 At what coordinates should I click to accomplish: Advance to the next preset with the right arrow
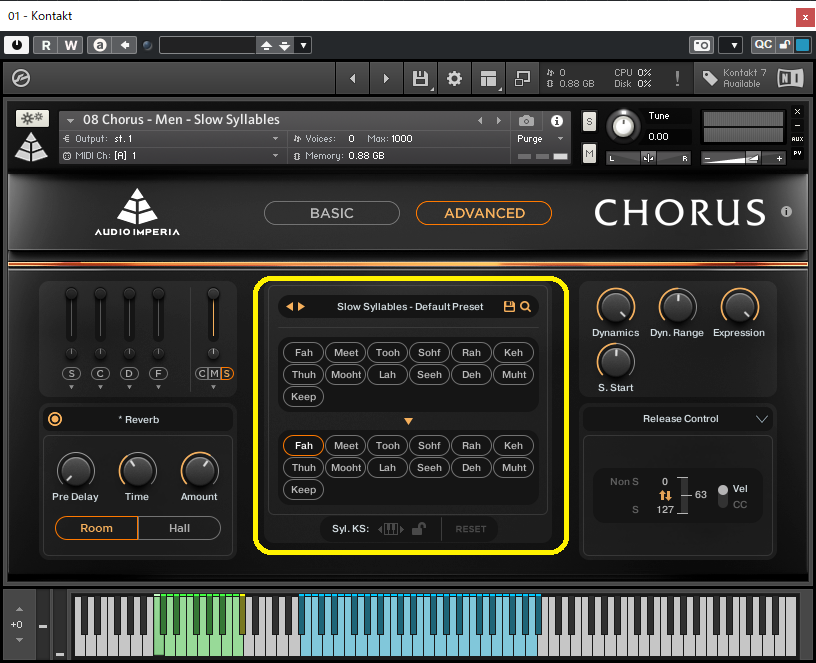tap(299, 306)
